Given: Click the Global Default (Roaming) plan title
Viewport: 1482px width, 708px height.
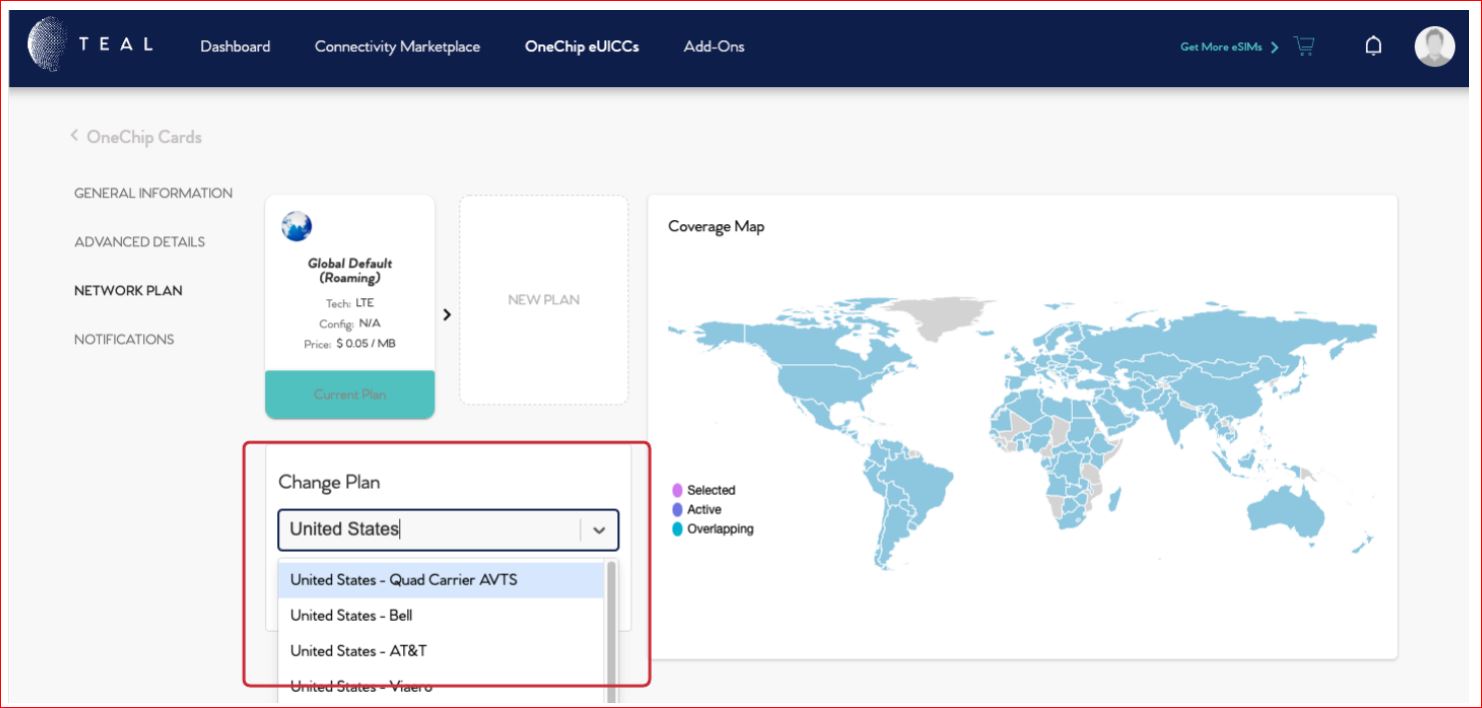Looking at the screenshot, I should point(350,270).
